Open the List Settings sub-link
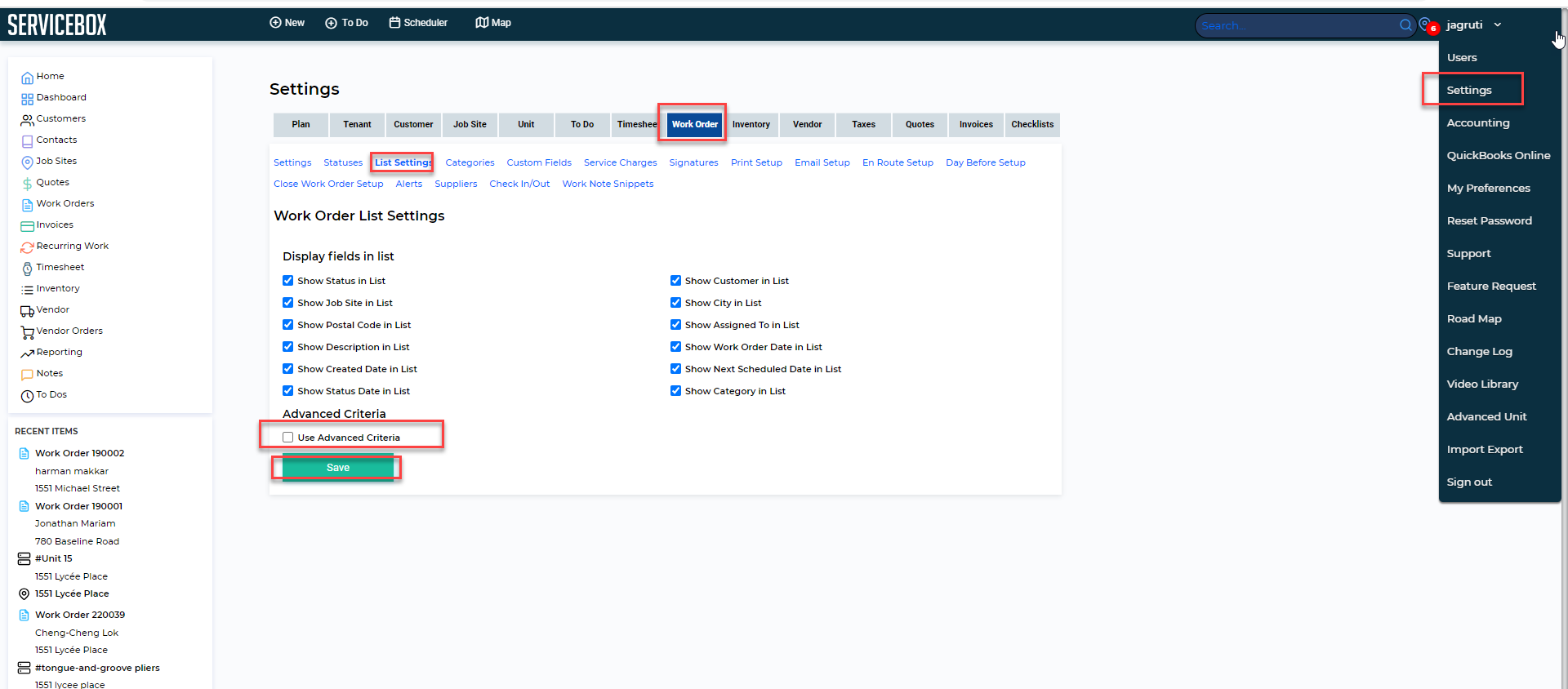 [403, 162]
